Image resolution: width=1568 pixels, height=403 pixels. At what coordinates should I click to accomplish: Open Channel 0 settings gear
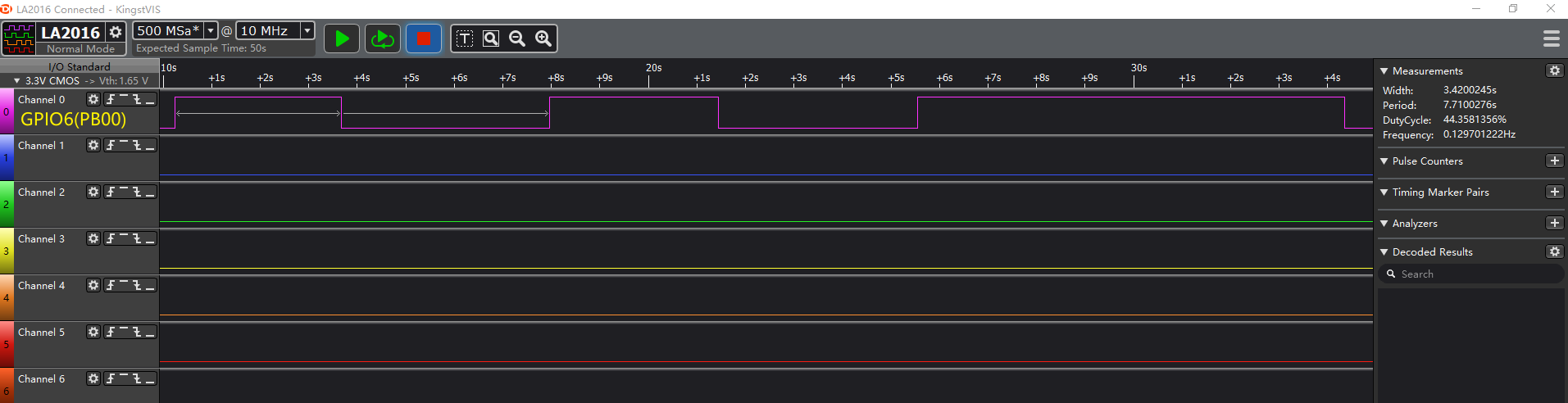pos(93,99)
